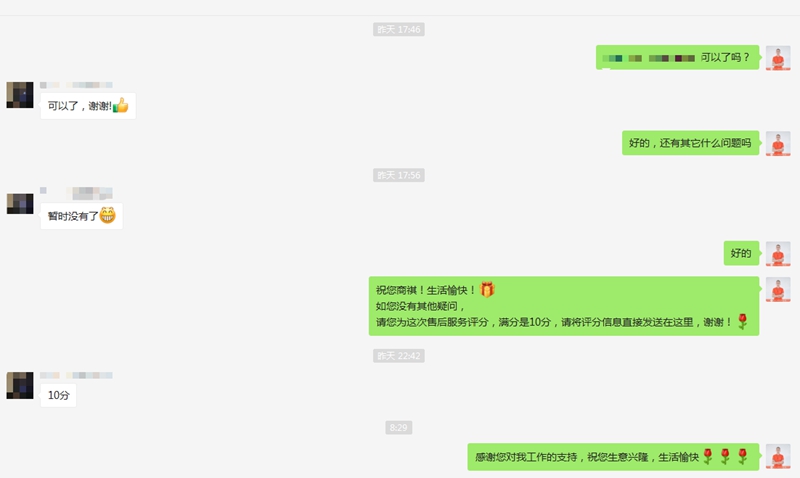Click the 暂时没有了 message bubble
This screenshot has width=800, height=478.
(82, 216)
